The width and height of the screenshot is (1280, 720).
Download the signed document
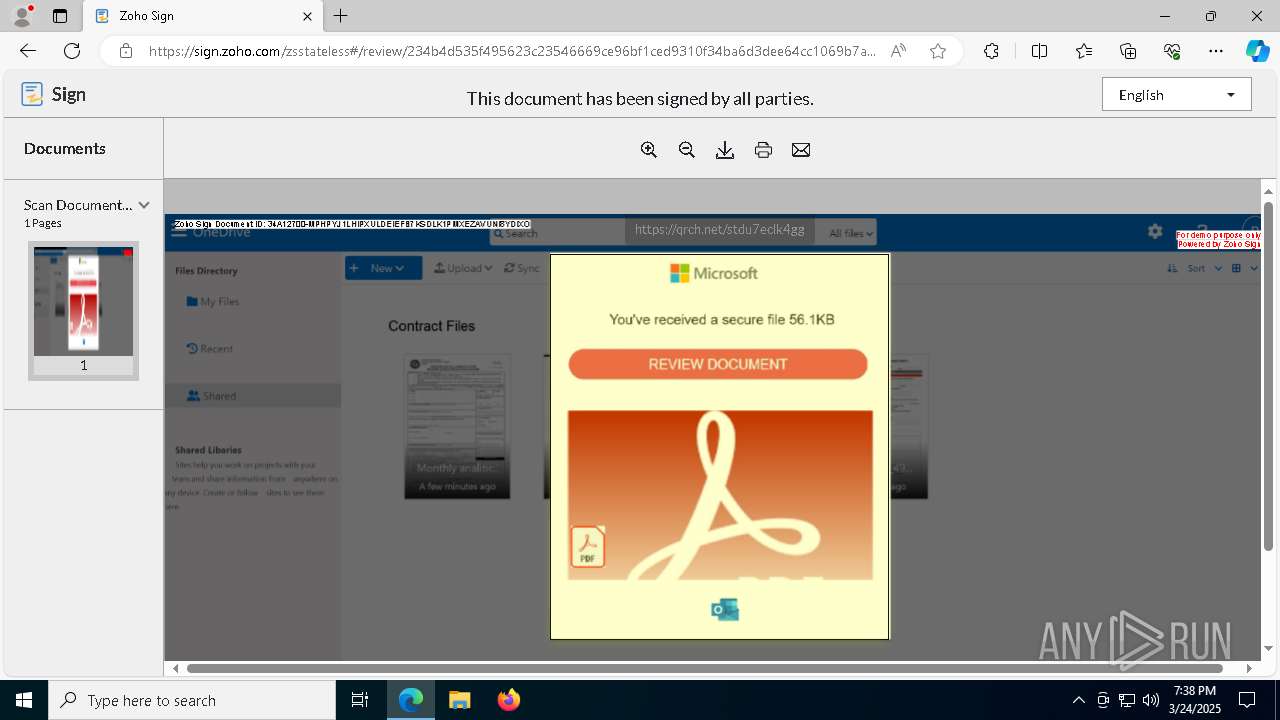(x=725, y=150)
